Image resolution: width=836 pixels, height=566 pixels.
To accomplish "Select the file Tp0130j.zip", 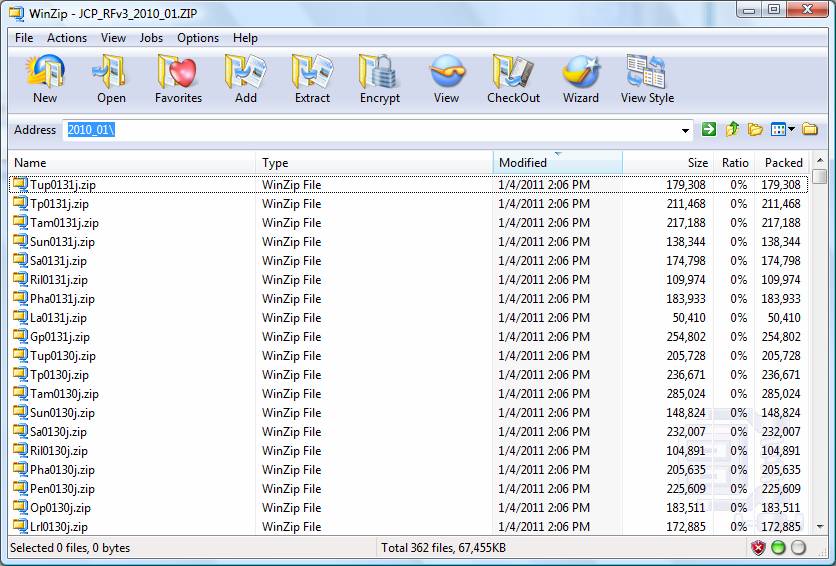I will (59, 375).
